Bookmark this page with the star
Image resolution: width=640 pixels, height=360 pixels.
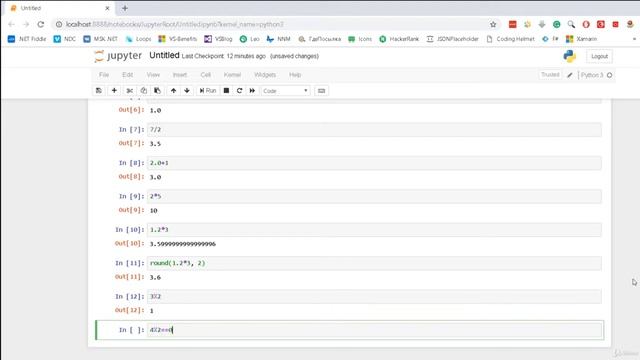(493, 24)
